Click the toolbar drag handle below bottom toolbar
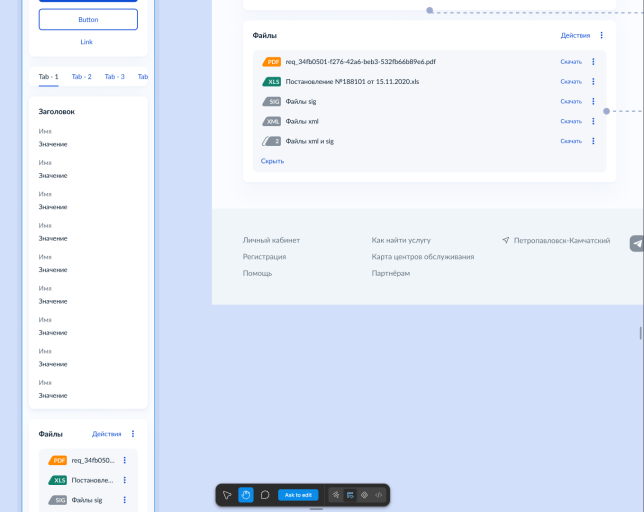The height and width of the screenshot is (512, 644). tap(316, 509)
